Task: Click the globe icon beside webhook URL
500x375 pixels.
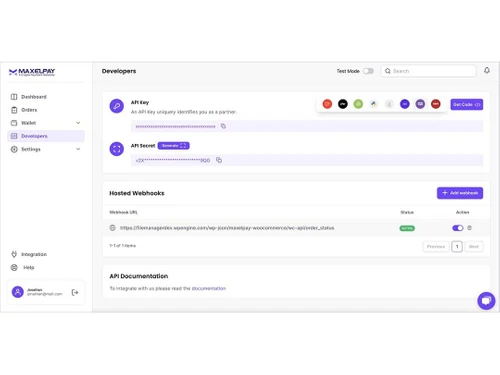Action: (x=112, y=228)
